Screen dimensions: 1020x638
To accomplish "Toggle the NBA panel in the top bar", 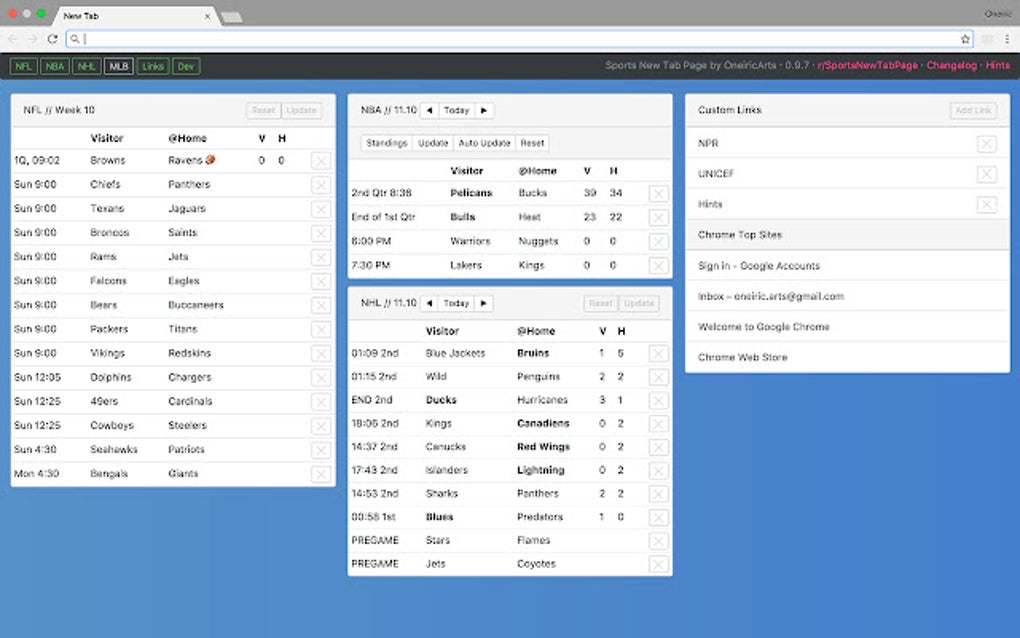I will point(54,65).
